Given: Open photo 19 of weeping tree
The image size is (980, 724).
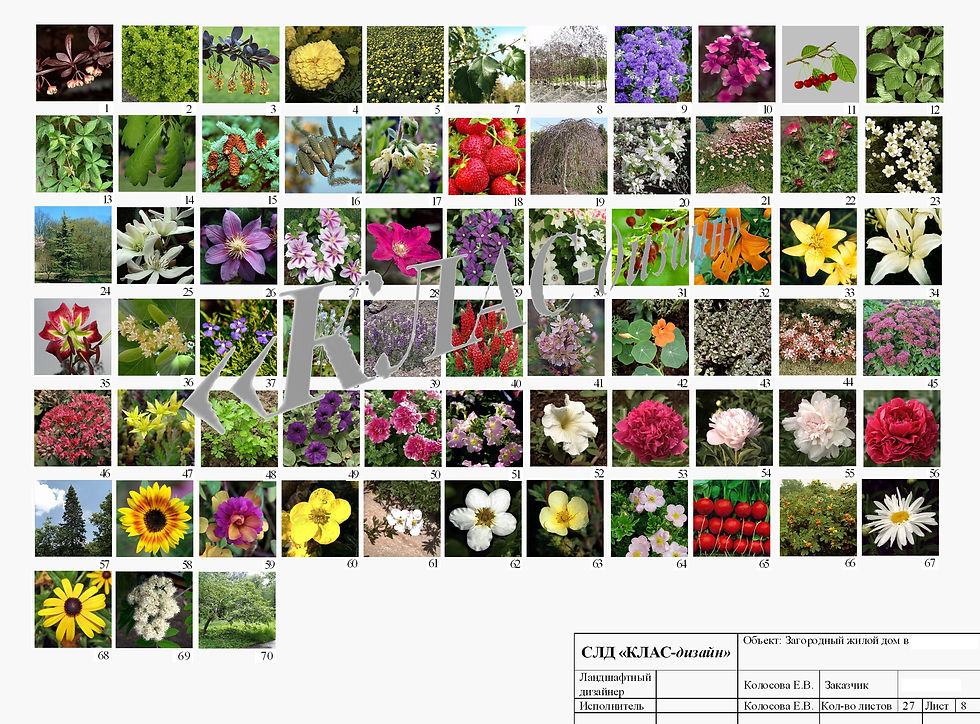Looking at the screenshot, I should click(569, 156).
